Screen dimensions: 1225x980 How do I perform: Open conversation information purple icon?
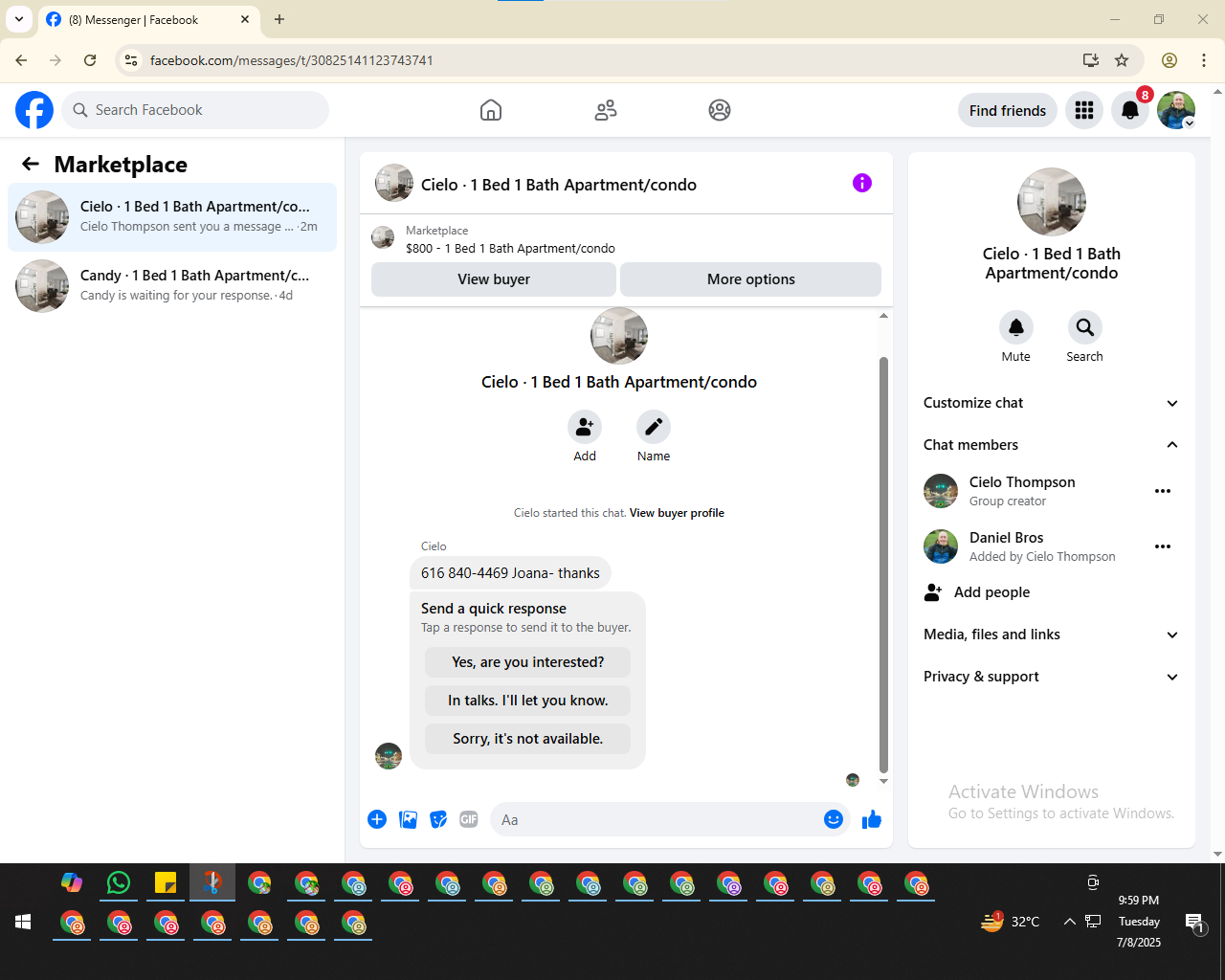click(862, 183)
